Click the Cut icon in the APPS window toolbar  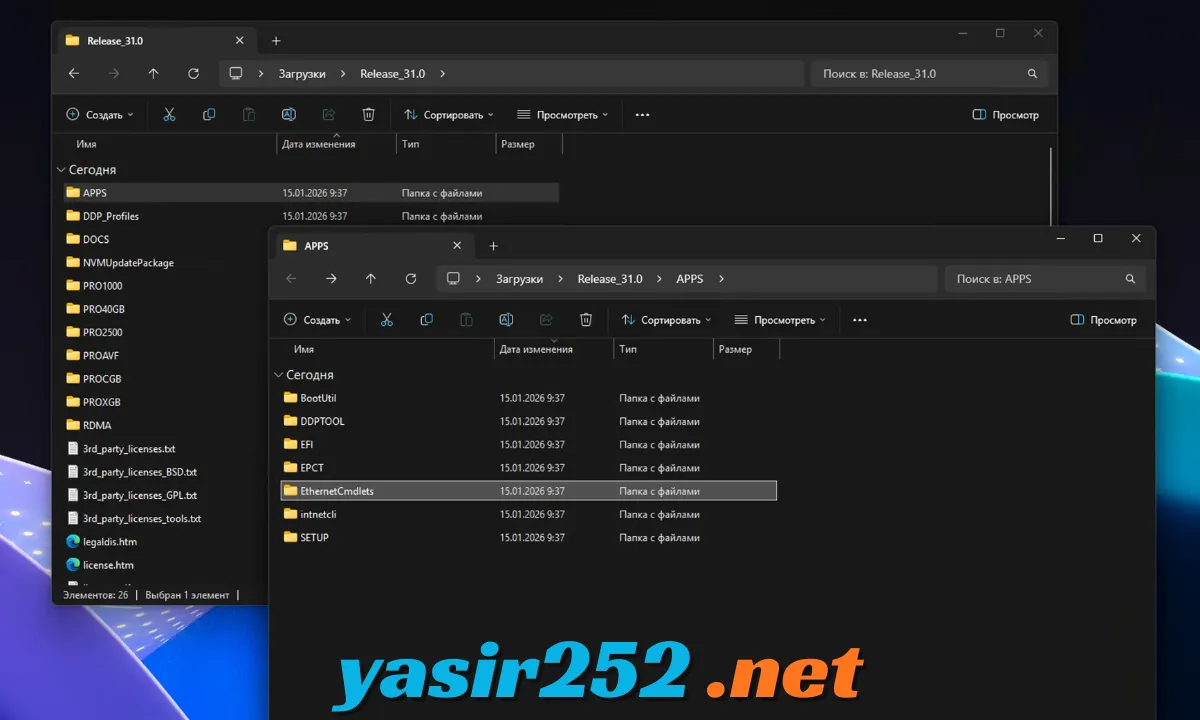pyautogui.click(x=387, y=320)
